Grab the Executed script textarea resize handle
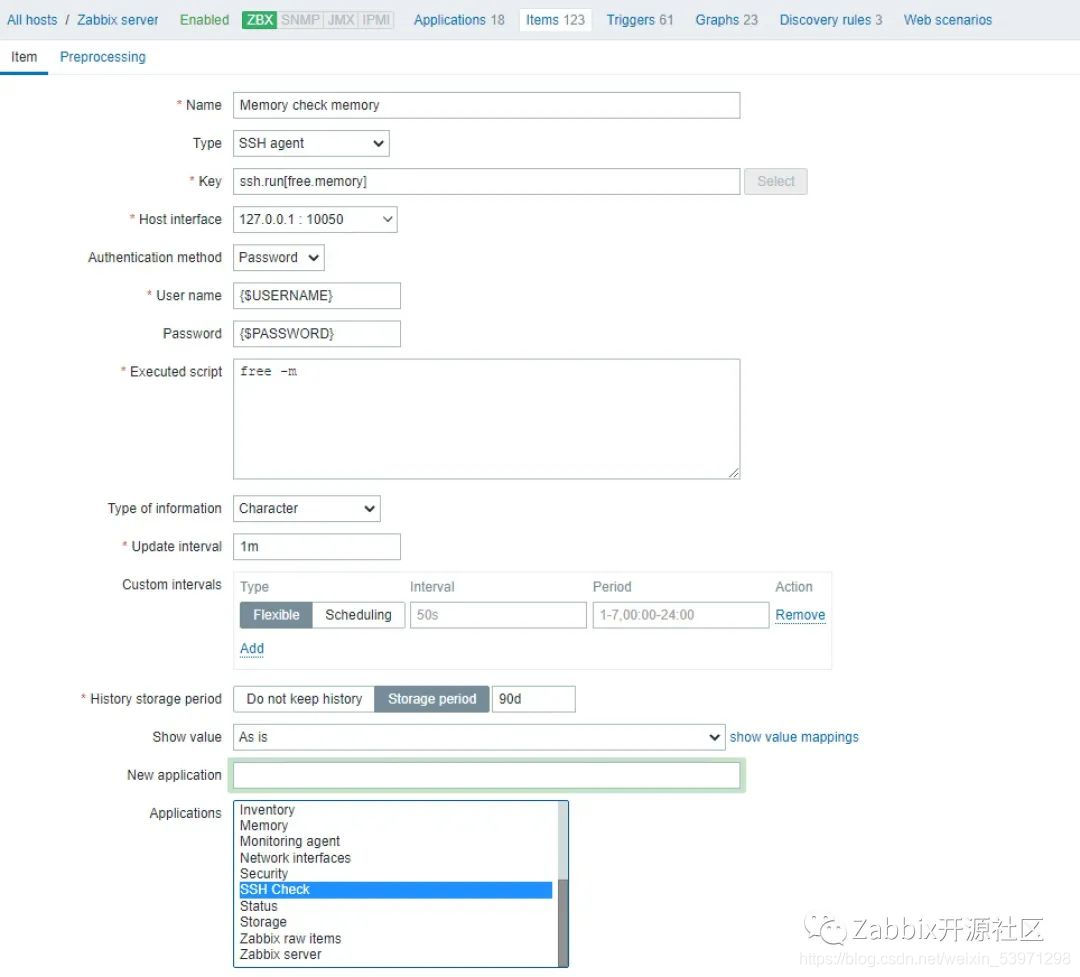Viewport: 1080px width, 977px height. pyautogui.click(x=734, y=473)
